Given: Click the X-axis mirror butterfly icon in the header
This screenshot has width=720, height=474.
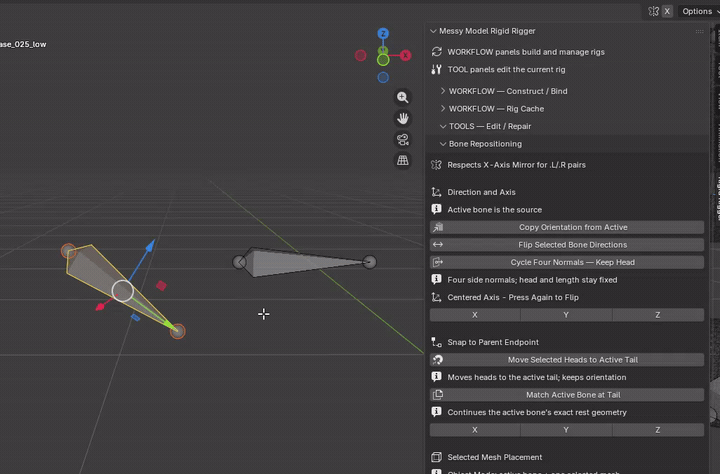Looking at the screenshot, I should 653,11.
